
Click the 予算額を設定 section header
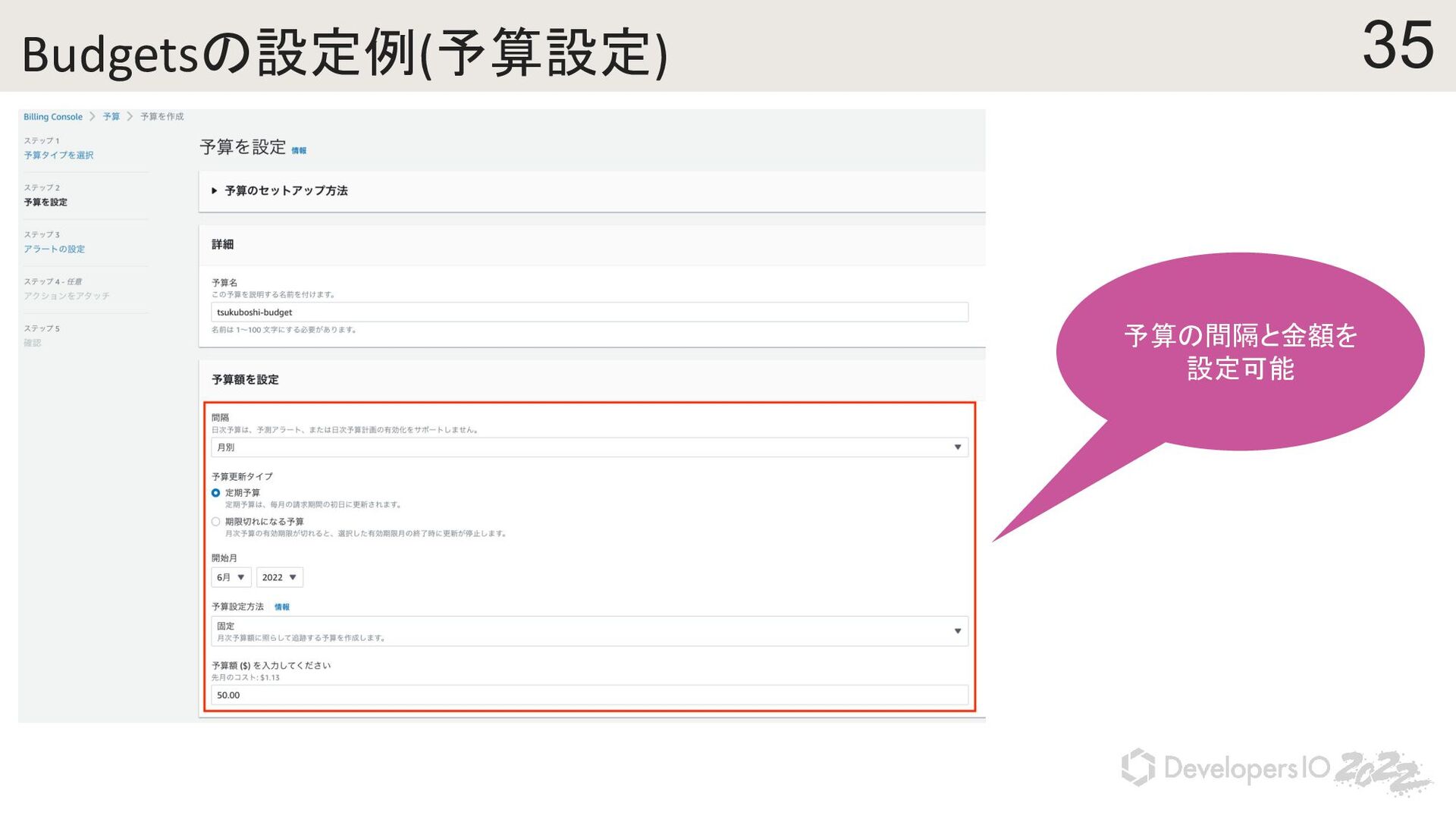[245, 380]
